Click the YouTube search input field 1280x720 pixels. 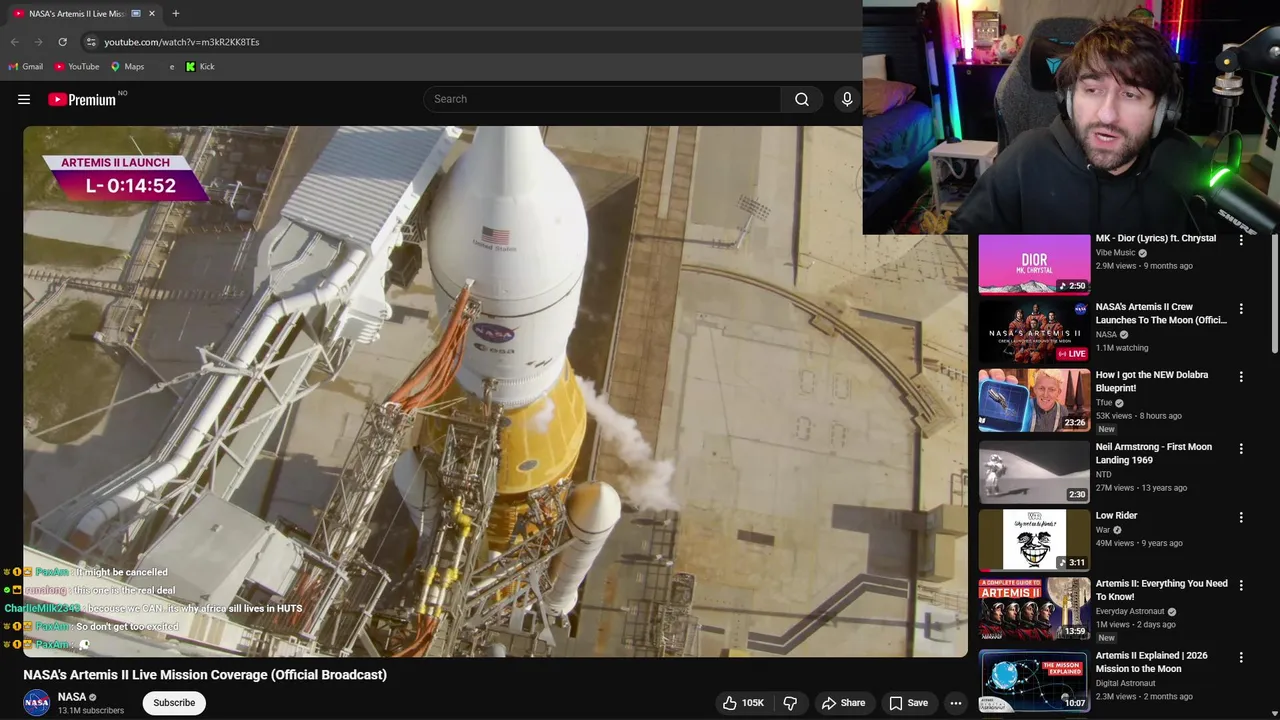coord(602,99)
